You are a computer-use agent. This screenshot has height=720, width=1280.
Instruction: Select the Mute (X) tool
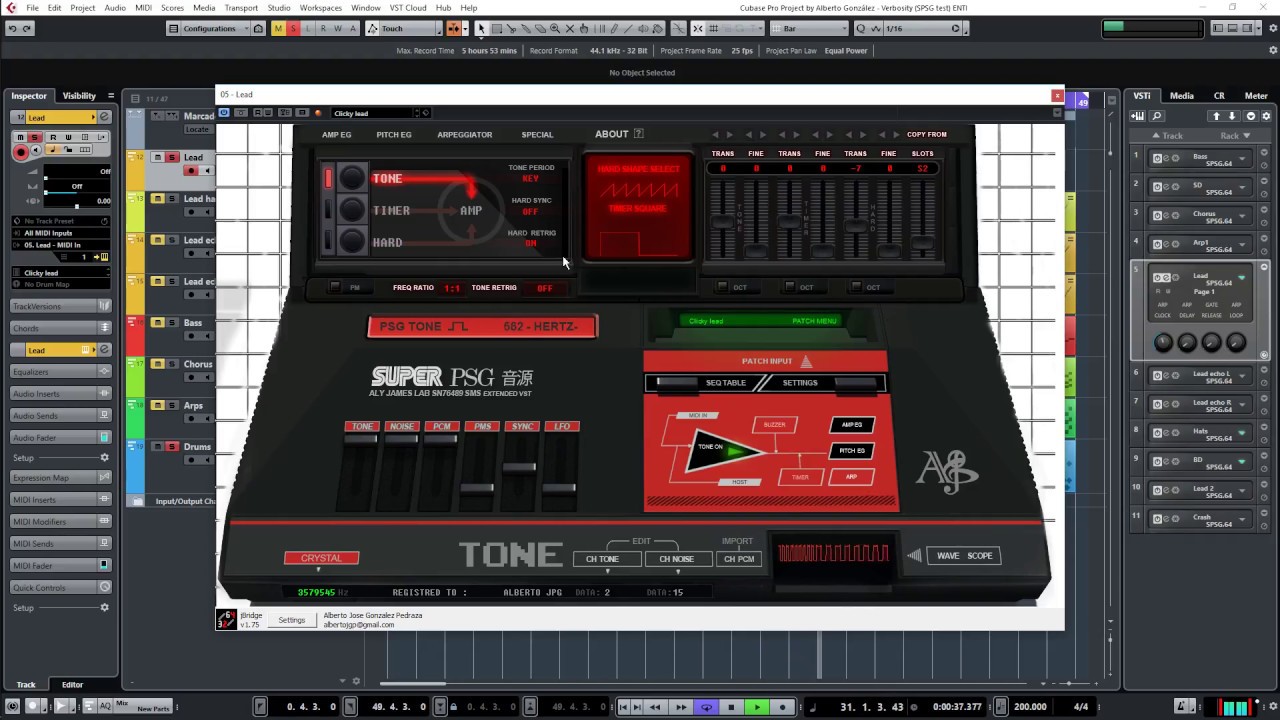pos(570,28)
